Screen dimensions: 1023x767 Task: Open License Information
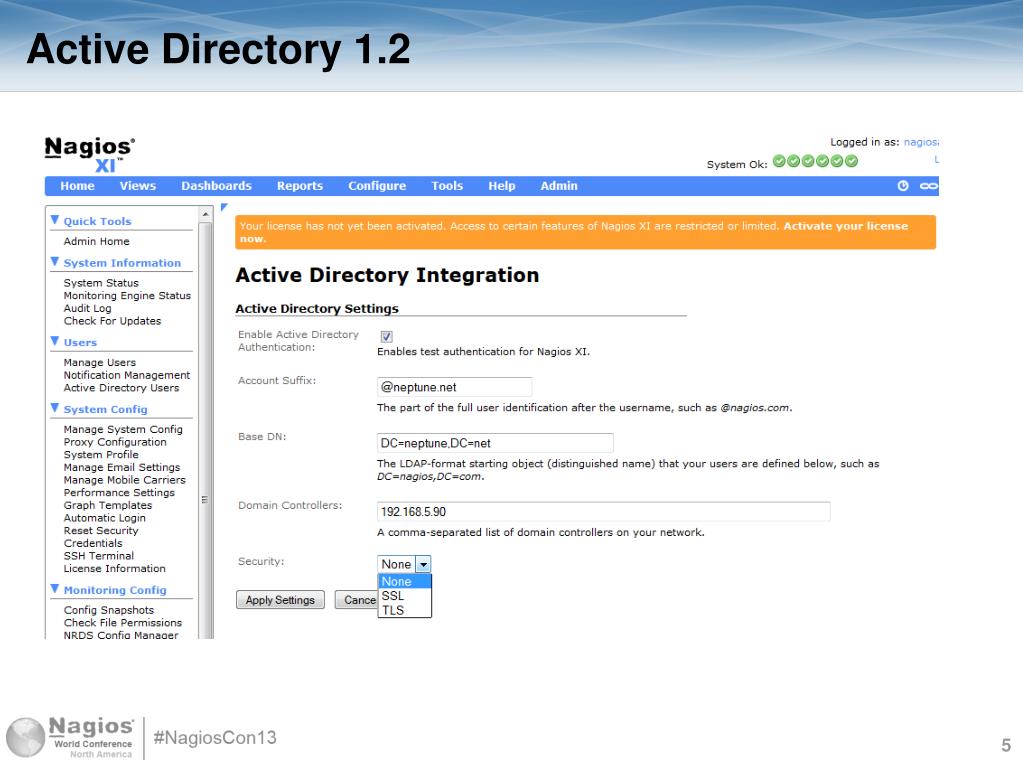pyautogui.click(x=115, y=569)
